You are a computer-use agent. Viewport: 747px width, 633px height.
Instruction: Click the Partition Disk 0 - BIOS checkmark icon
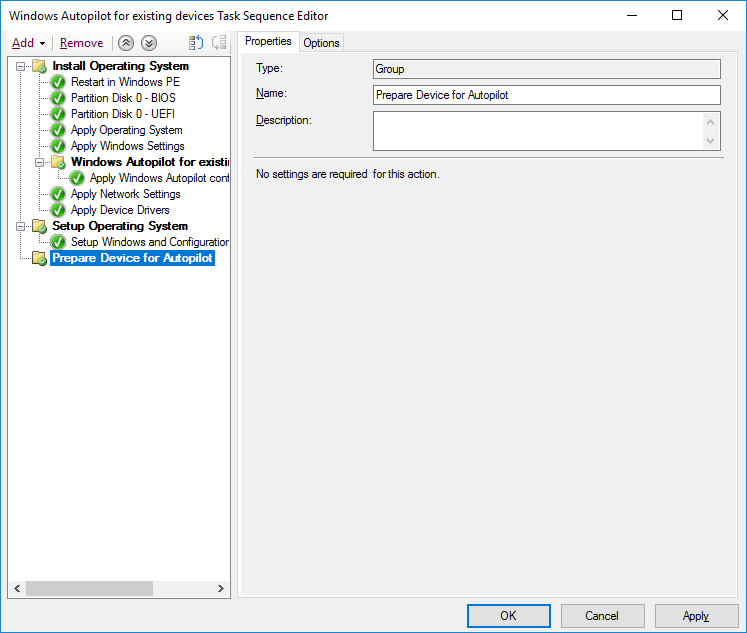pos(58,98)
